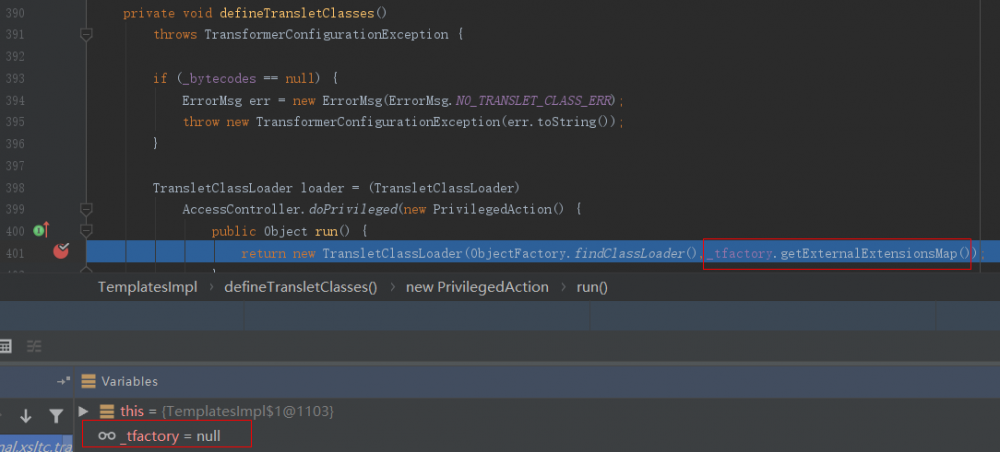This screenshot has width=1000, height=452.
Task: Collapse the fold marker on line 399
Action: (86, 209)
